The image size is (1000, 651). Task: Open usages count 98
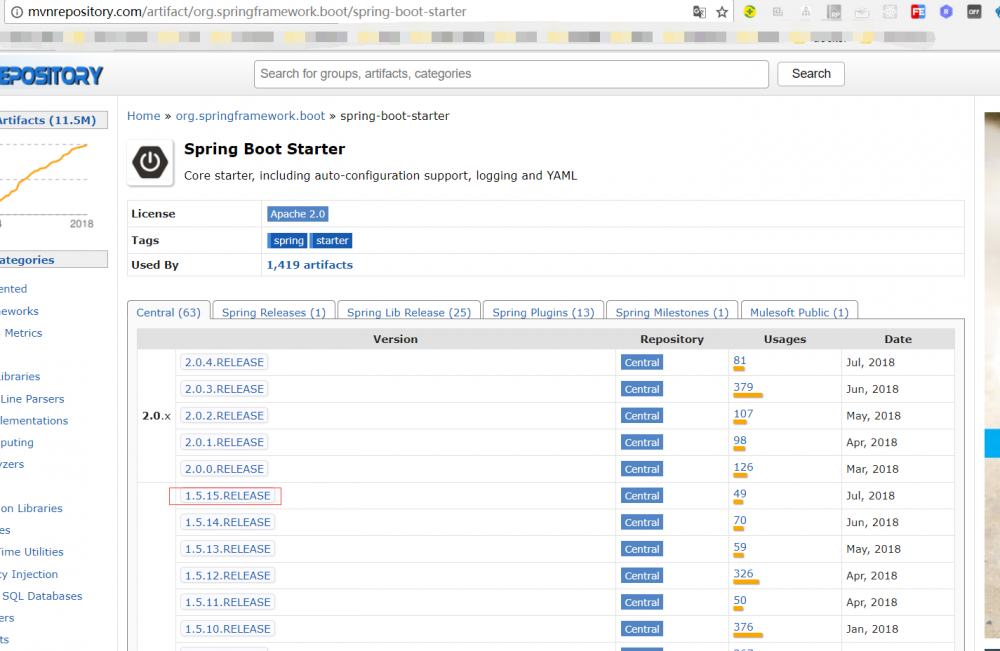tap(740, 441)
